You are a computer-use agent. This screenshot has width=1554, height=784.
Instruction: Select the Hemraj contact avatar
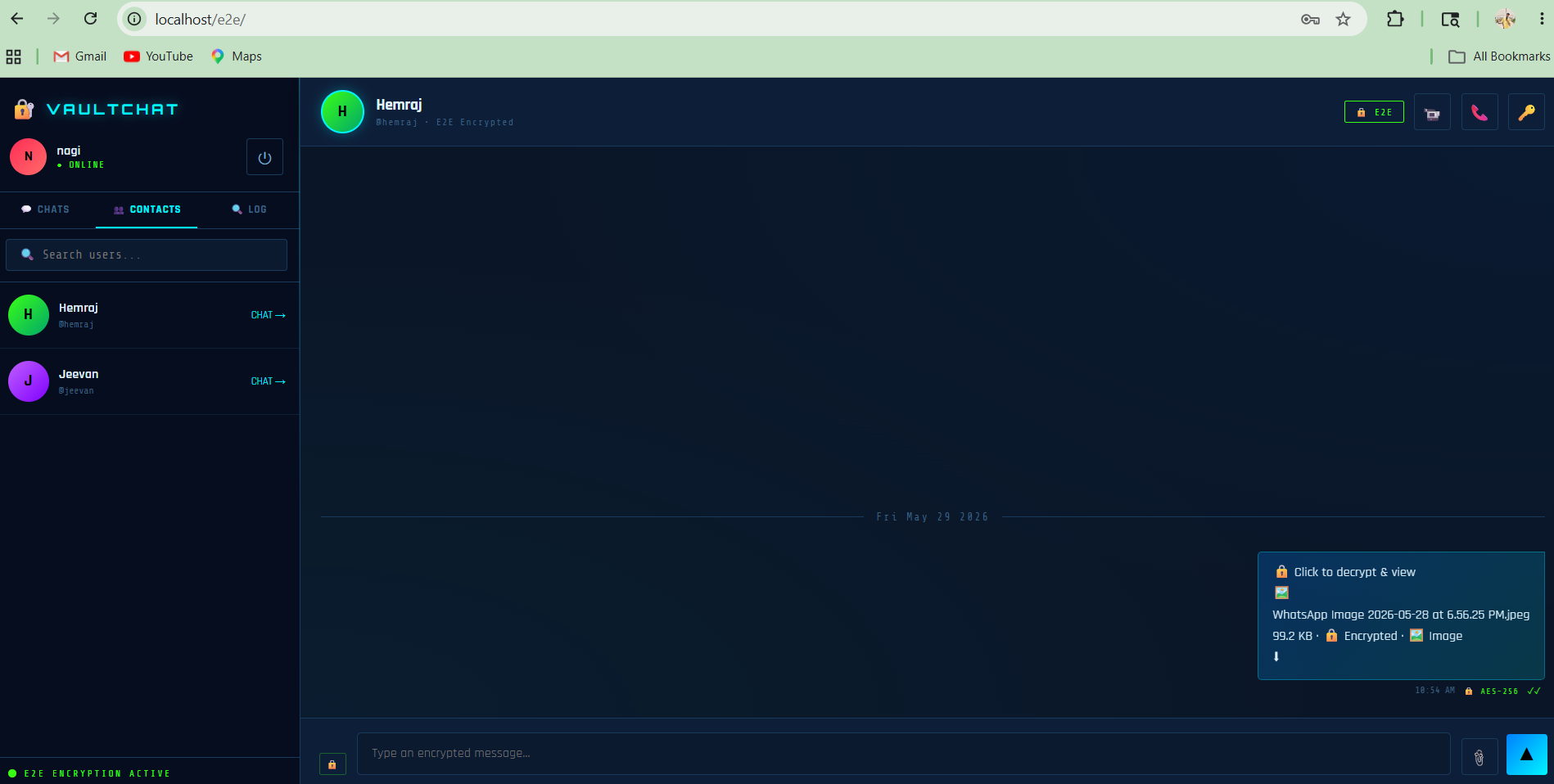(x=29, y=315)
